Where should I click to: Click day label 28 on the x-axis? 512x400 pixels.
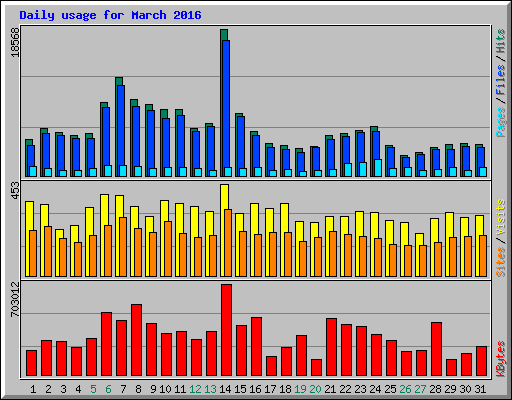(x=435, y=389)
